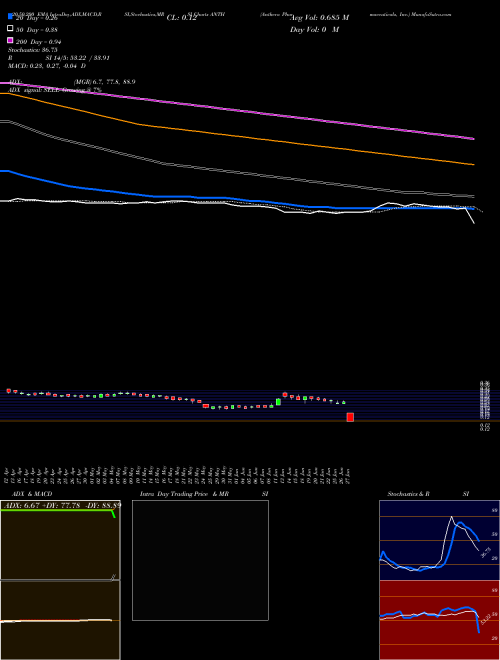
Task: Click the empty intraday price chart panel
Action: tap(200, 560)
